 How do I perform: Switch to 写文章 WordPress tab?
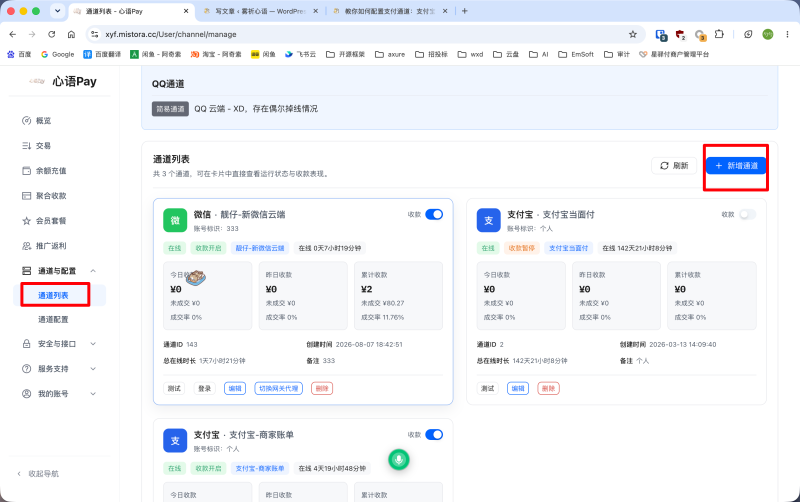[x=260, y=11]
